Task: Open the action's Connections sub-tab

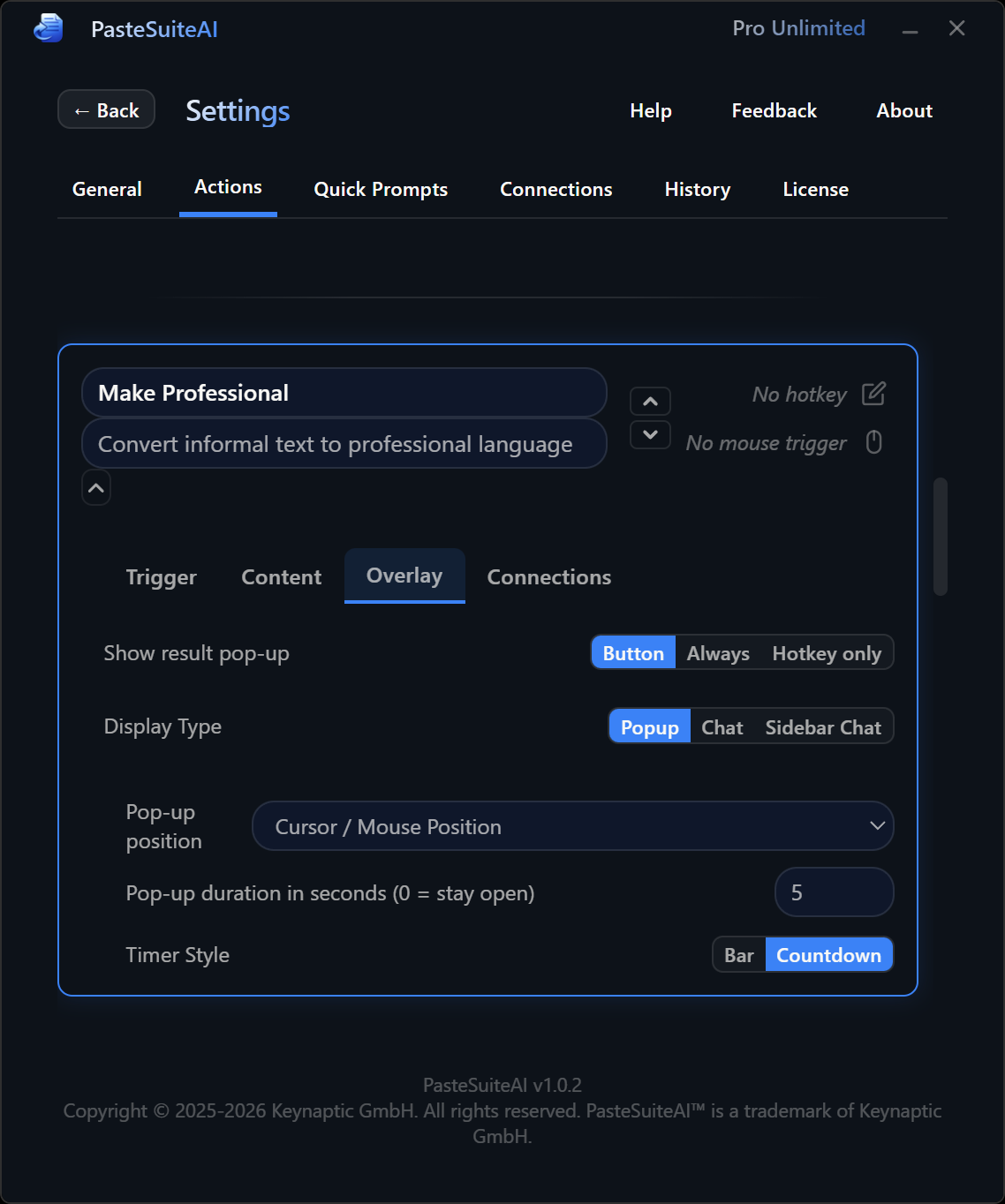Action: coord(549,576)
